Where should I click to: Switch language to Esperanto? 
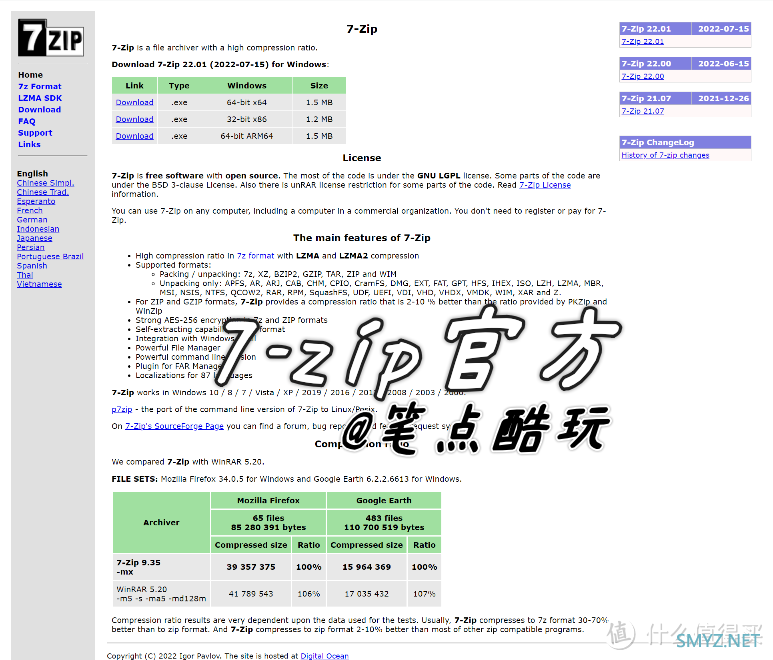pos(36,201)
